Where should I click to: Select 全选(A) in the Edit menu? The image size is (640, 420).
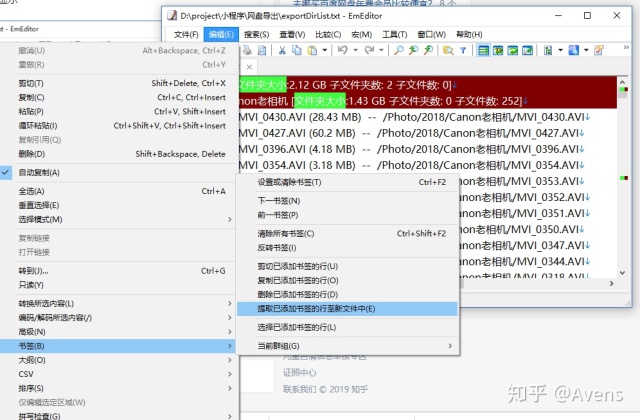tap(117, 191)
